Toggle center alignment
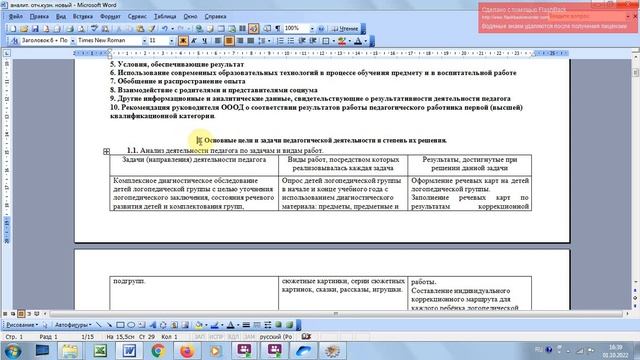 tap(229, 40)
